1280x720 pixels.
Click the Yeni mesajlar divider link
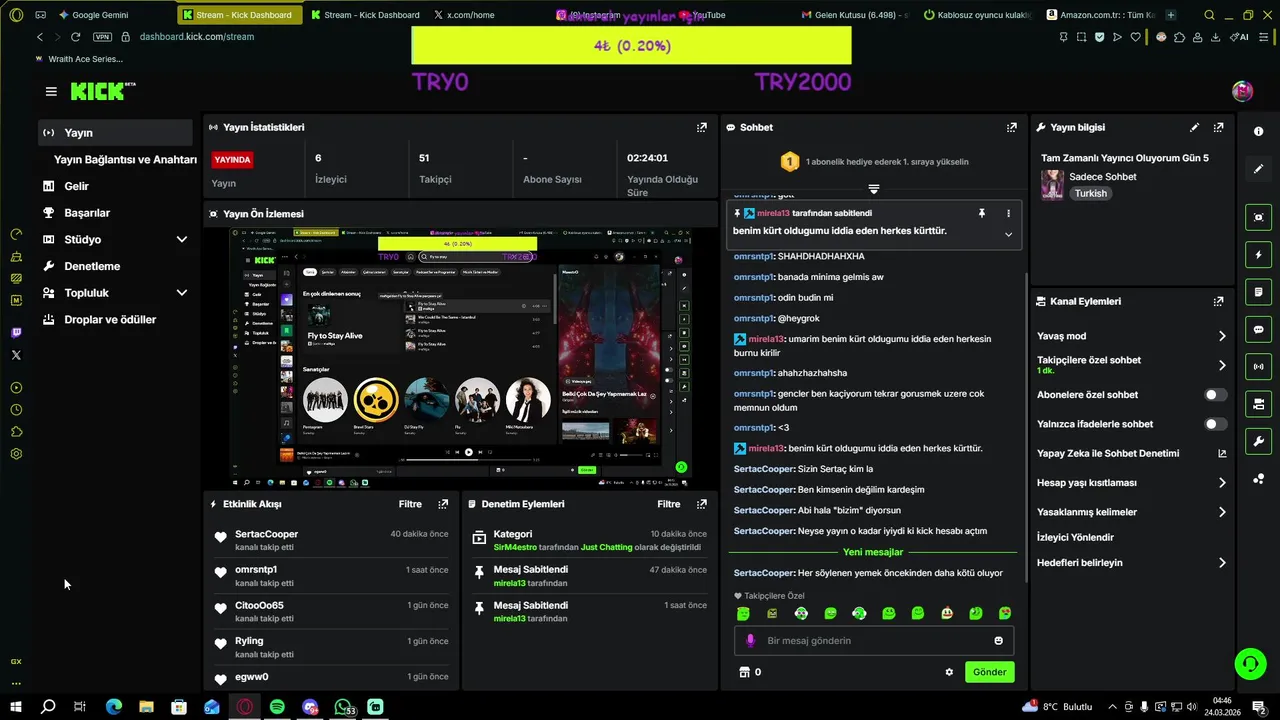point(873,552)
